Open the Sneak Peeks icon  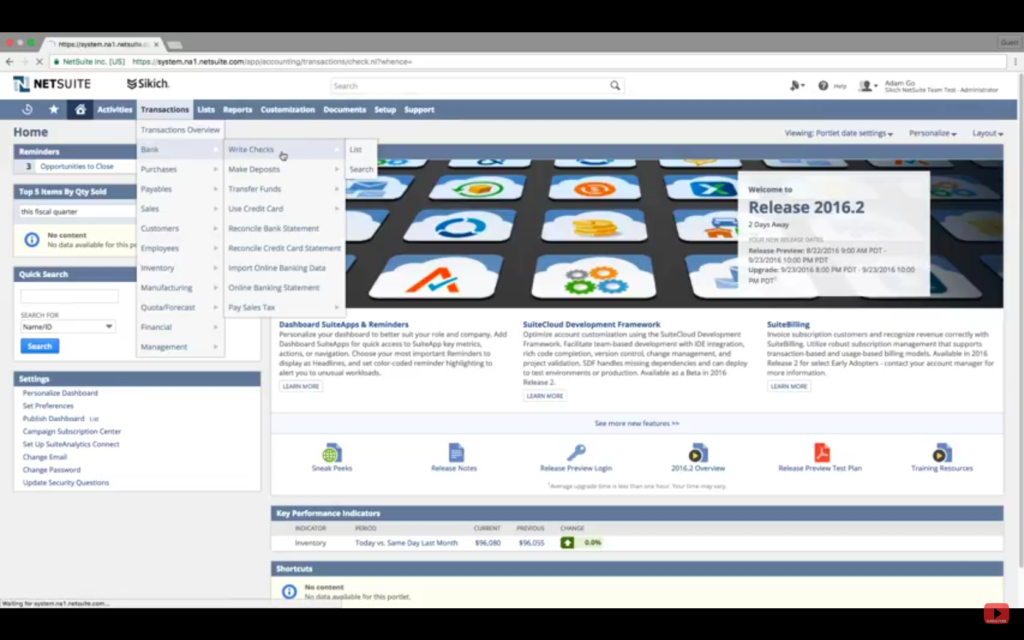click(332, 453)
